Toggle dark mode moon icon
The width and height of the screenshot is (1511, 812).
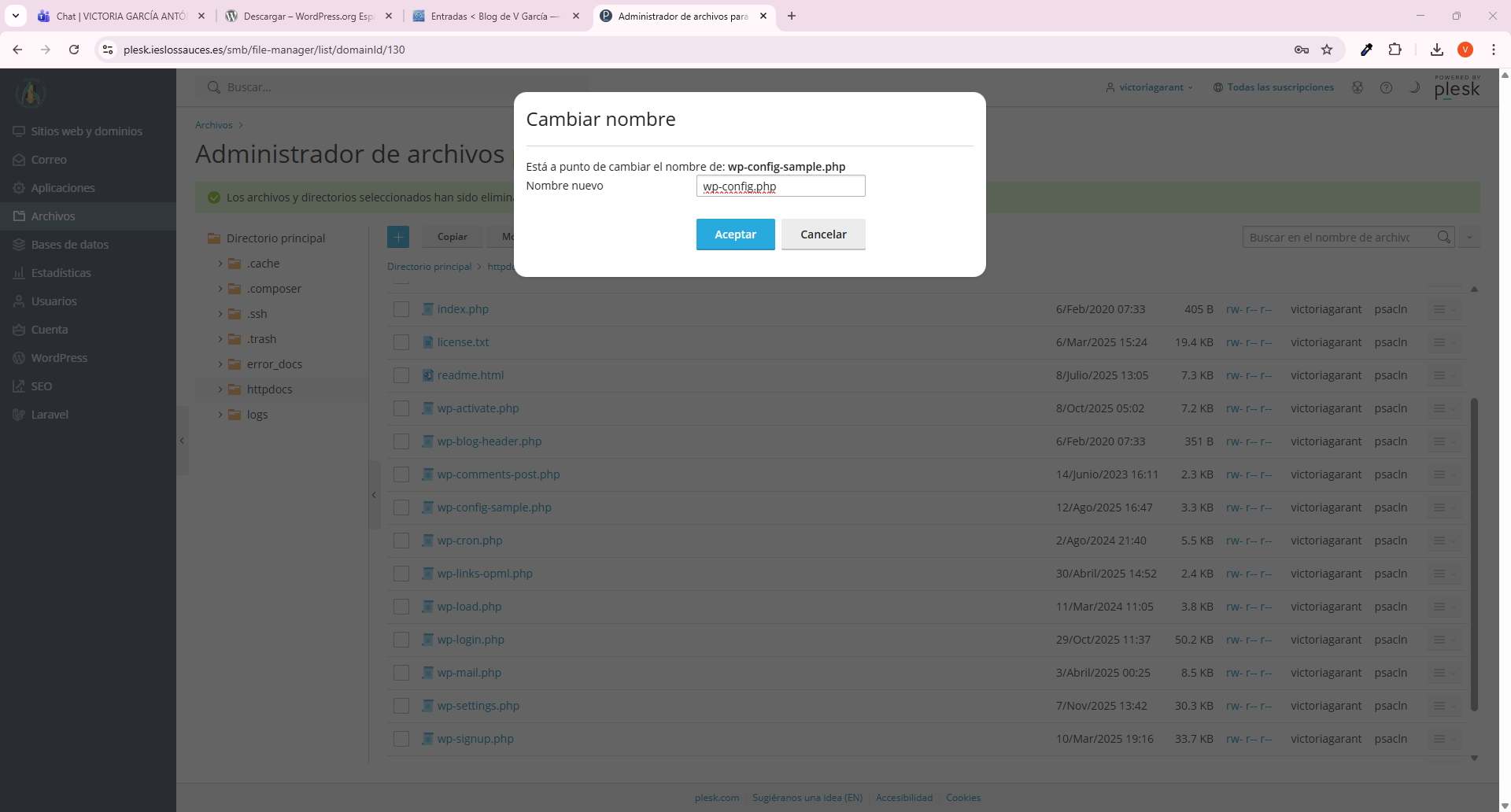(1414, 87)
